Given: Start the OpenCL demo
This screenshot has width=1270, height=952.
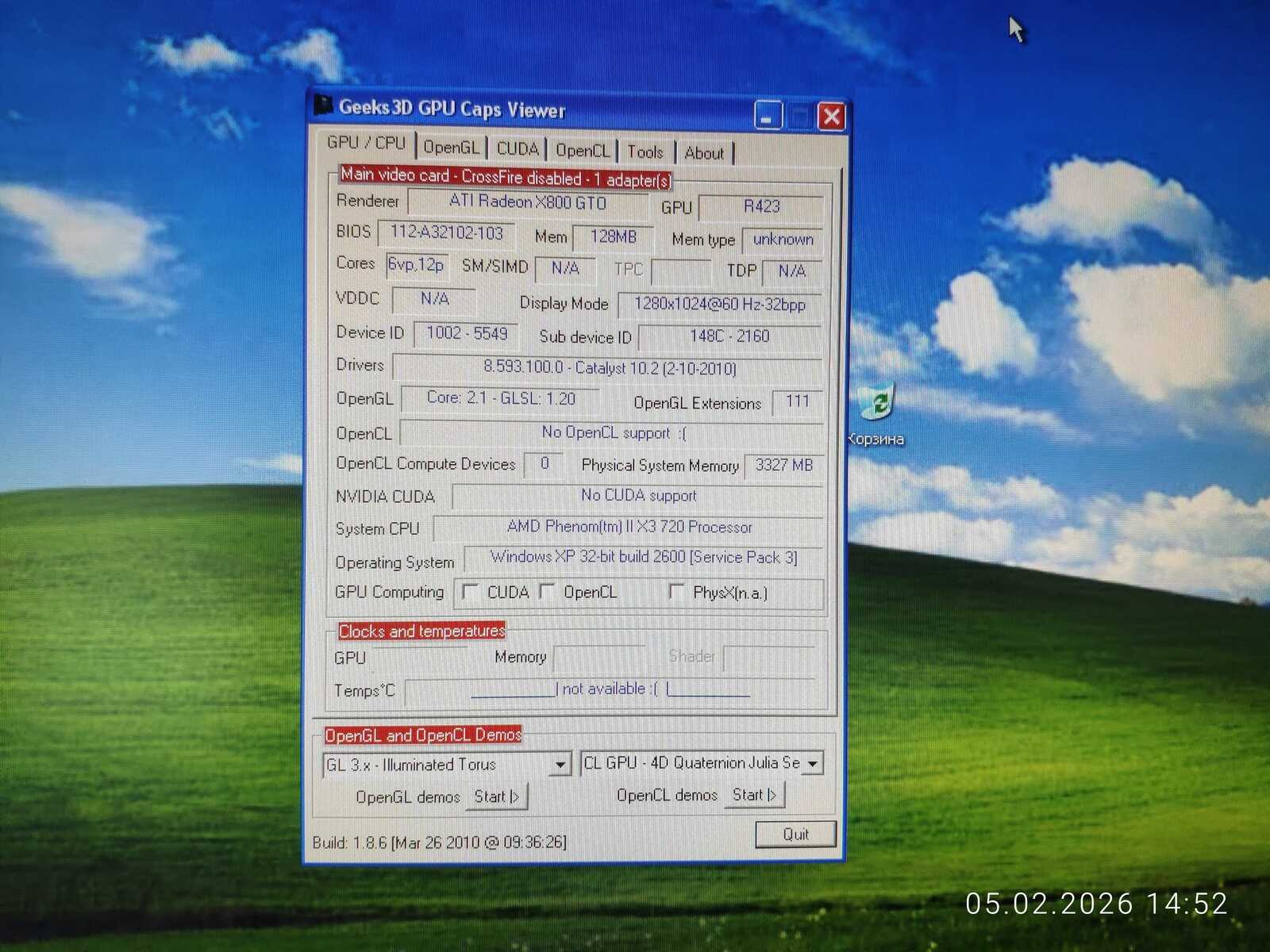Looking at the screenshot, I should click(x=754, y=795).
